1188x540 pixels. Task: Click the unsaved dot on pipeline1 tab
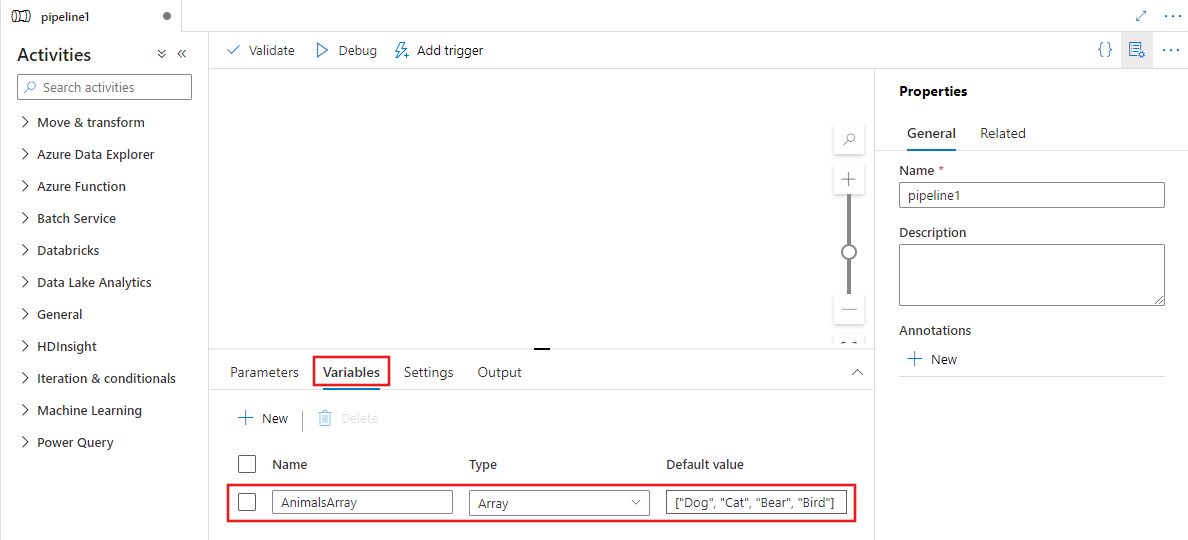[167, 16]
